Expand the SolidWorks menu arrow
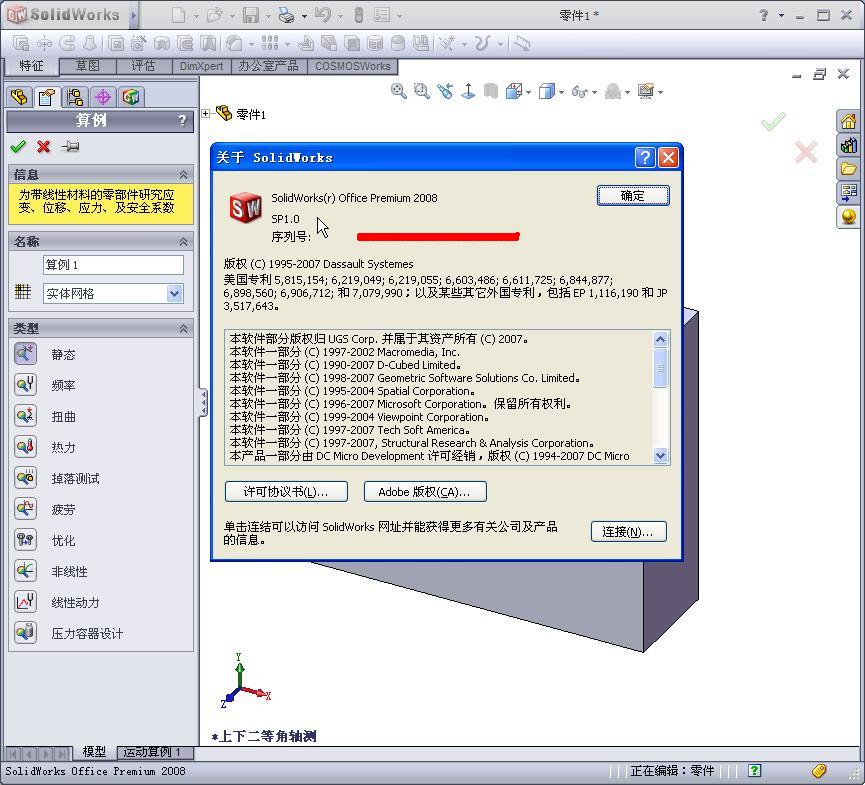The height and width of the screenshot is (785, 865). [x=134, y=15]
